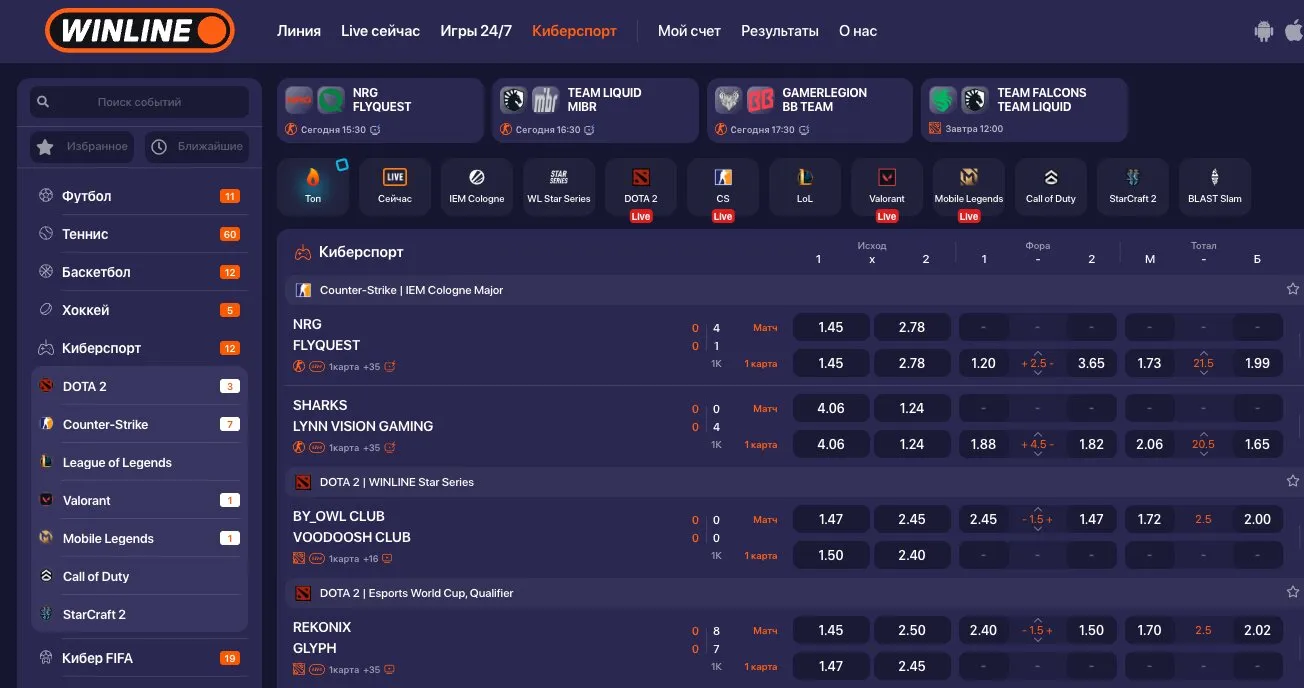This screenshot has width=1304, height=688.
Task: Go to Киберспорт in top navigation
Action: tap(574, 31)
